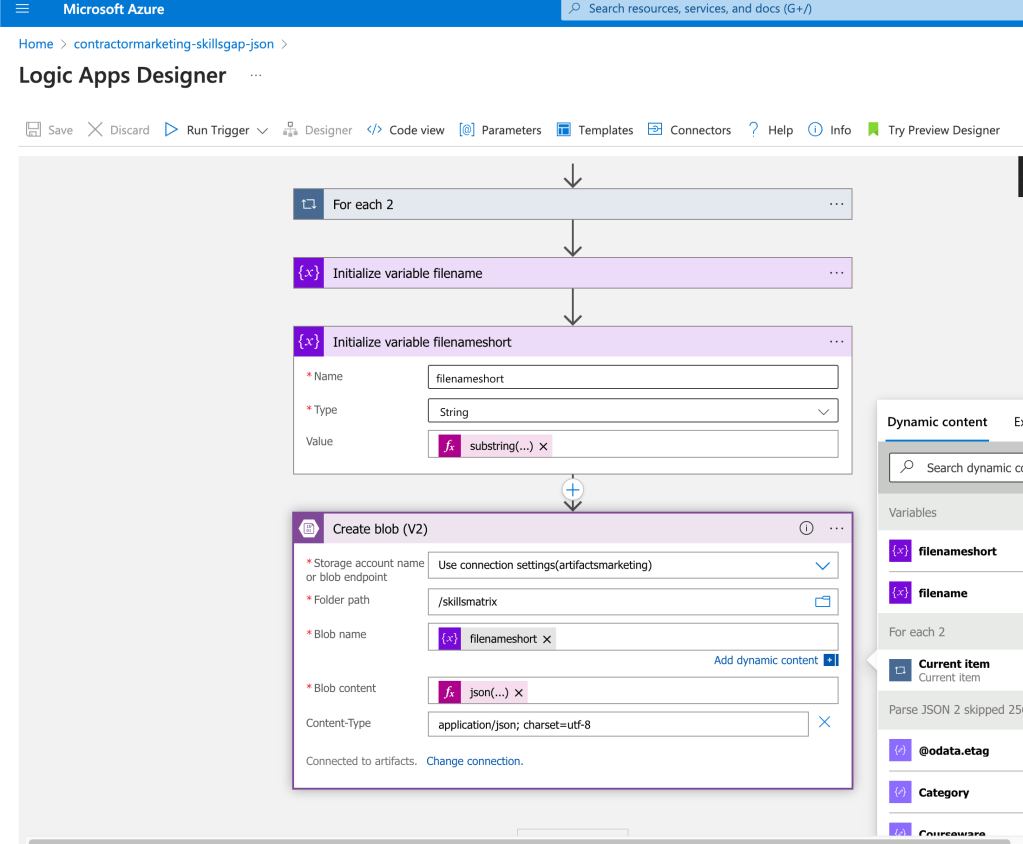Open the Parameters panel
Viewport: 1023px width, 844px height.
click(500, 130)
